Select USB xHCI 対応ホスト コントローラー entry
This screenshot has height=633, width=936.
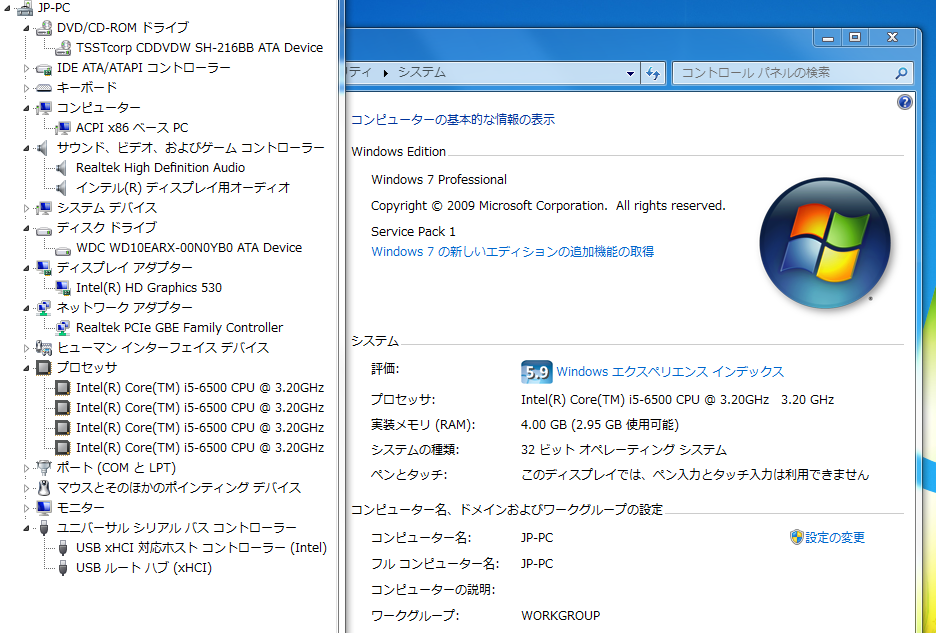click(201, 548)
